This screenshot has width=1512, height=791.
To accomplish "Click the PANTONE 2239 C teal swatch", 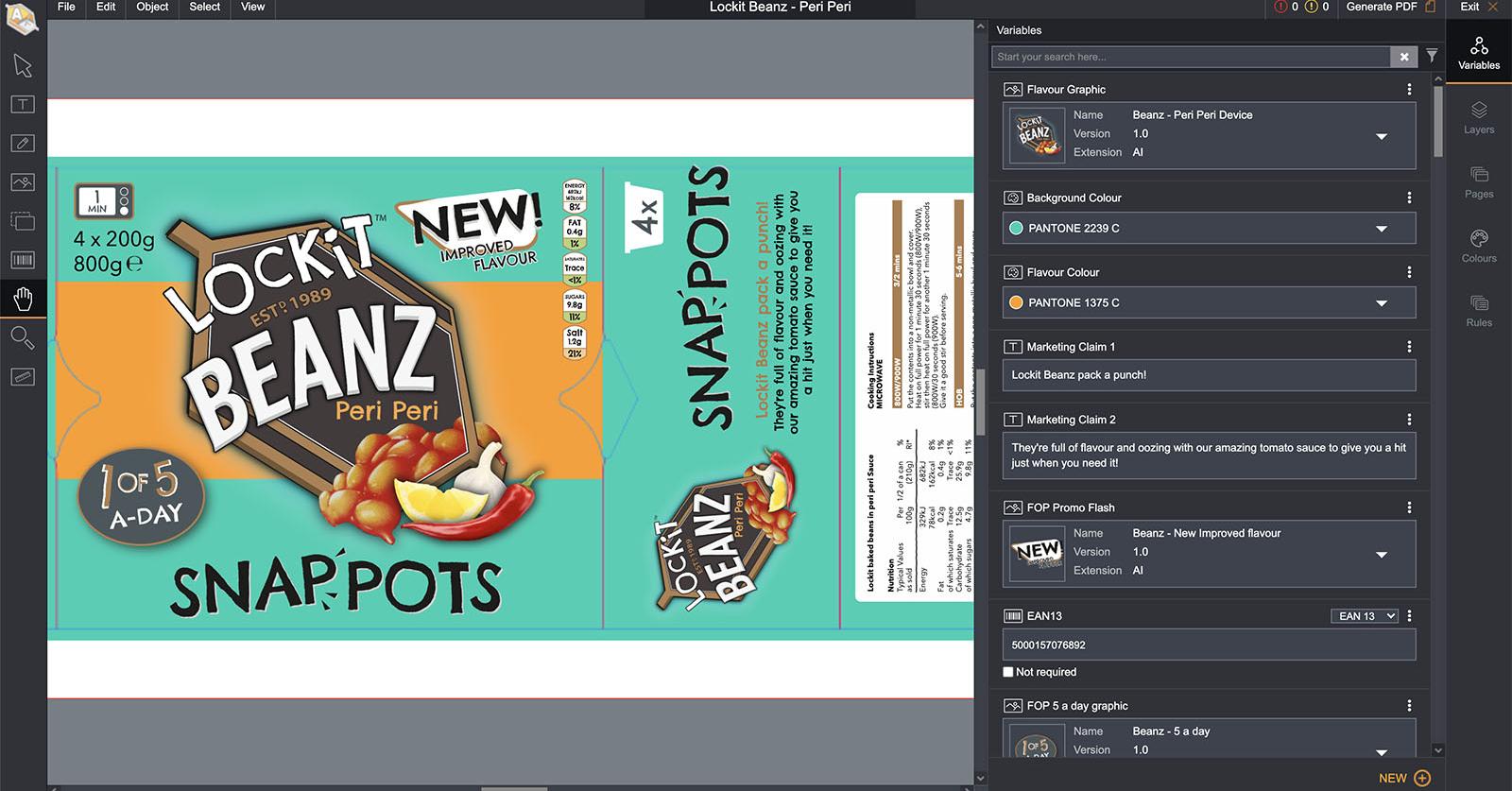I will click(x=1016, y=228).
